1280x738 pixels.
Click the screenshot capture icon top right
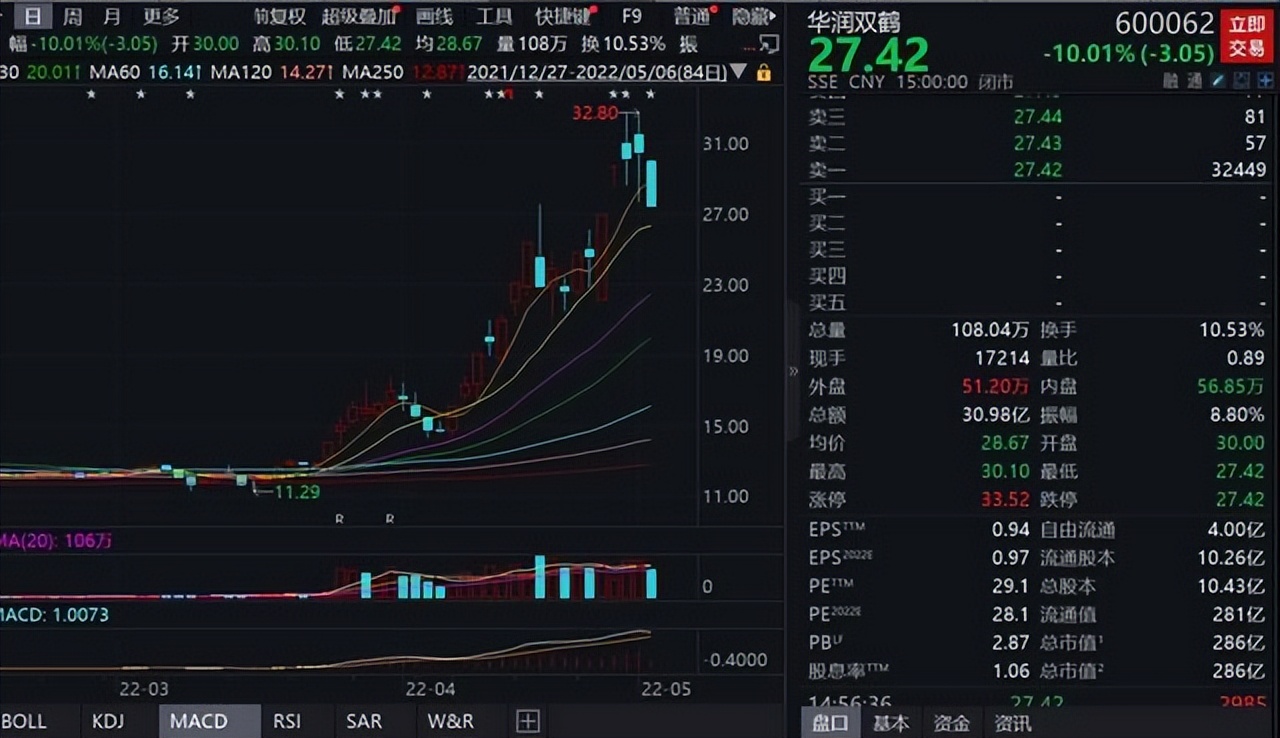coord(1240,79)
